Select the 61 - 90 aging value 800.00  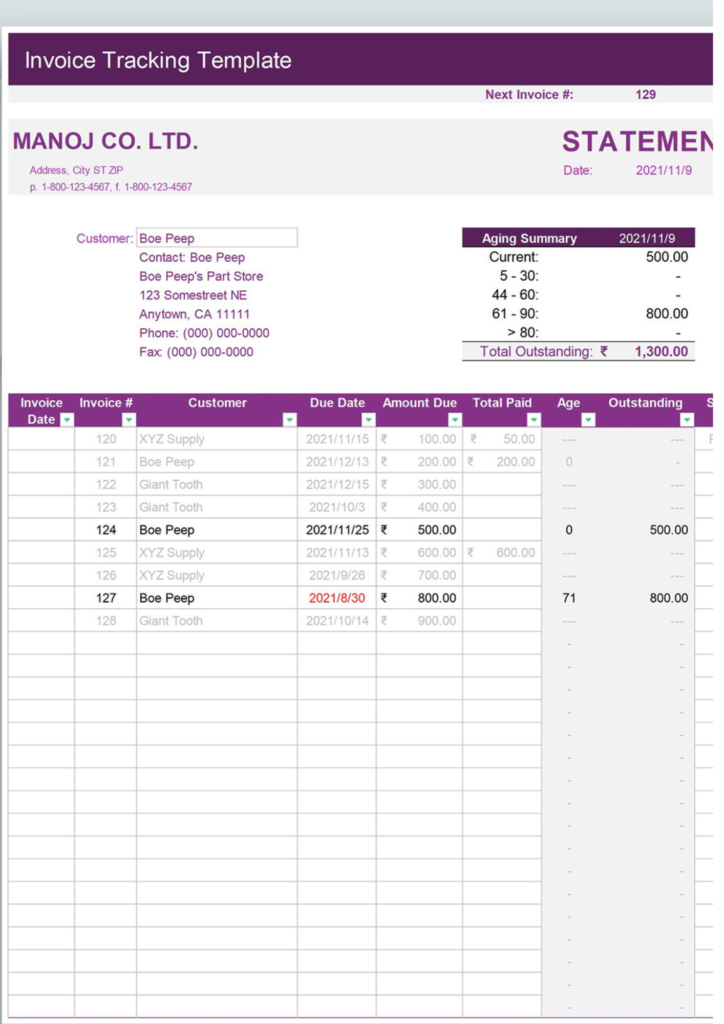pyautogui.click(x=667, y=313)
